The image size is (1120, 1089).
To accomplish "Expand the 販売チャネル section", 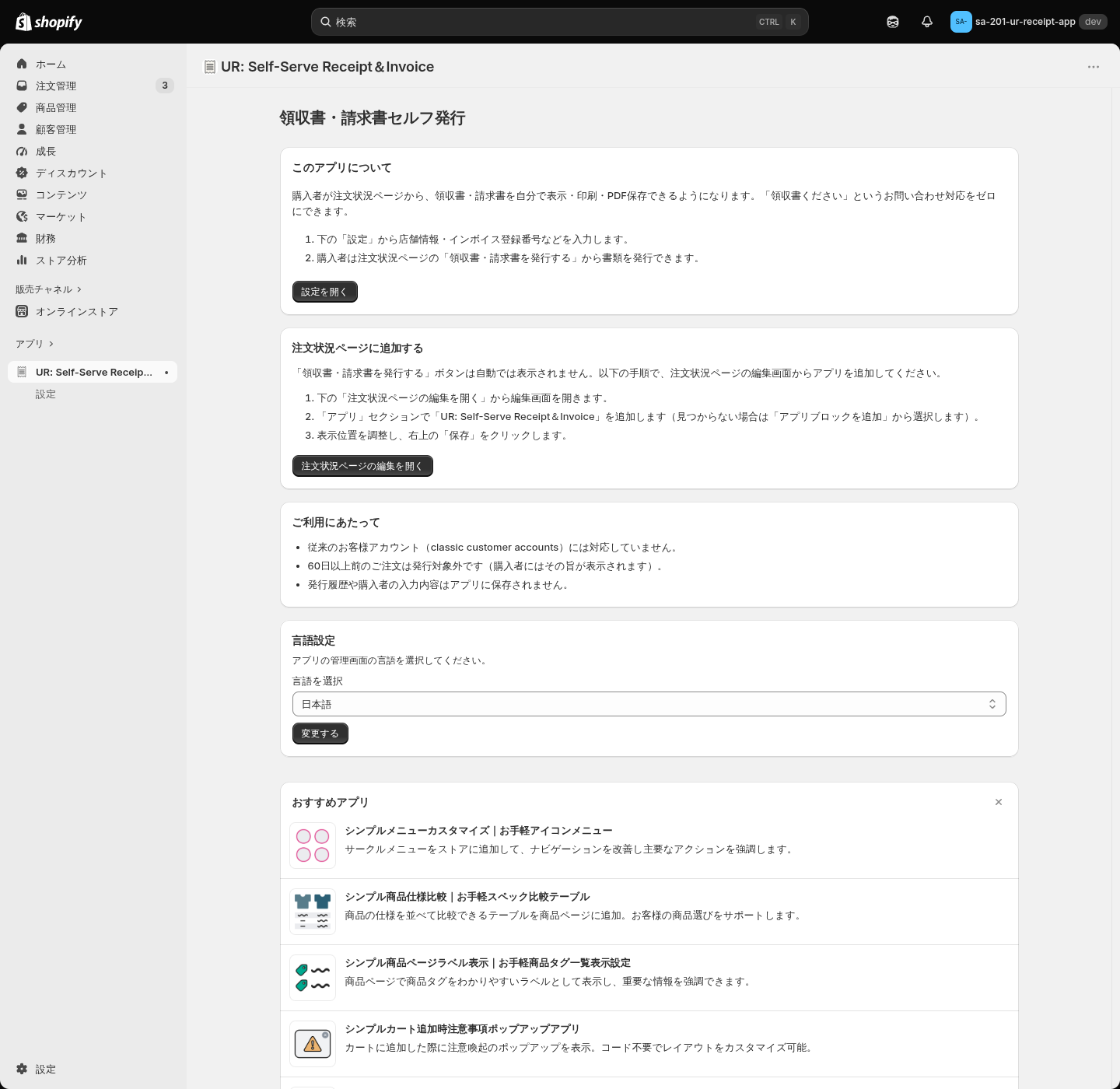I will pos(48,289).
